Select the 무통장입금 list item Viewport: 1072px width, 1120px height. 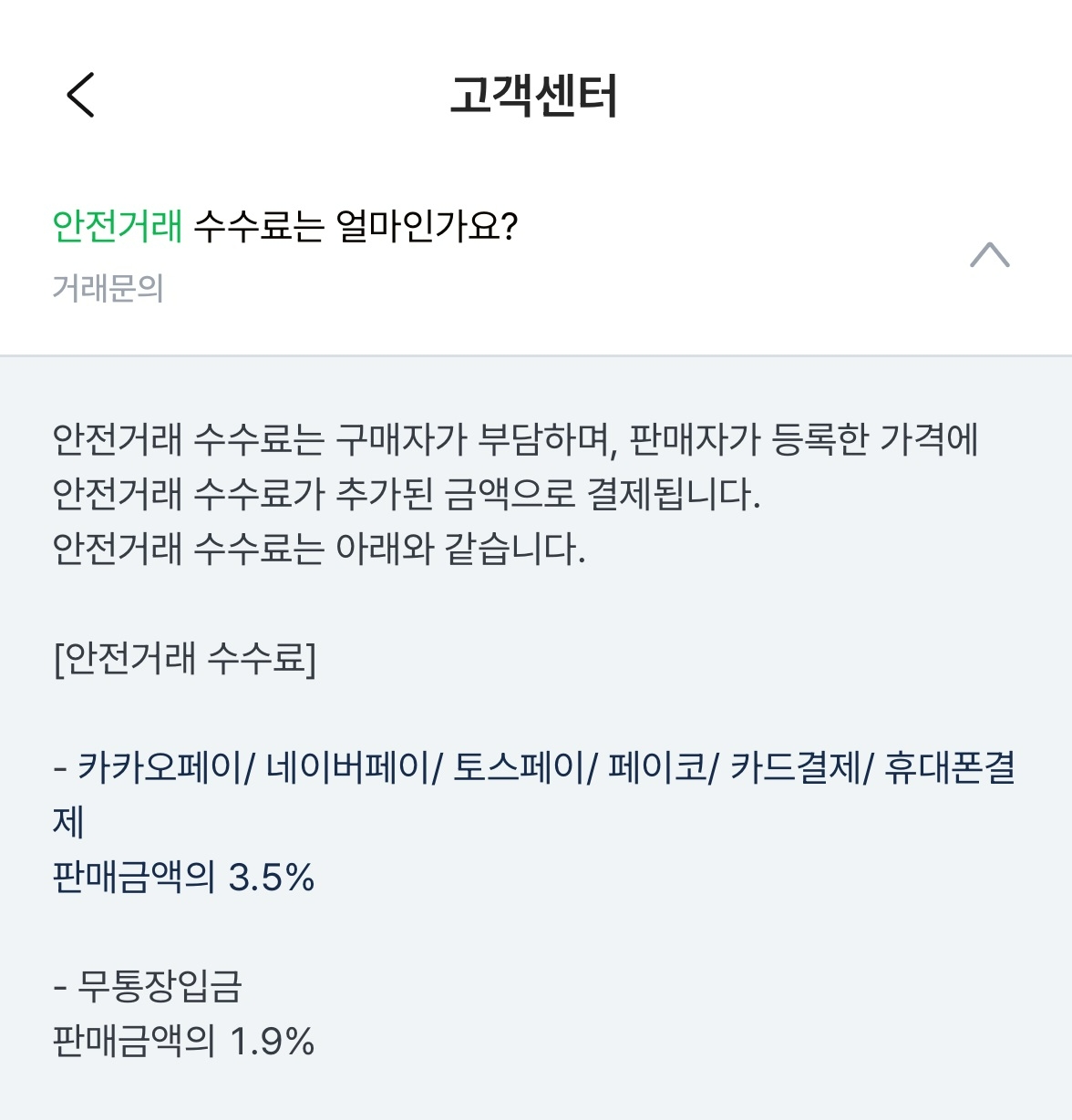(160, 986)
